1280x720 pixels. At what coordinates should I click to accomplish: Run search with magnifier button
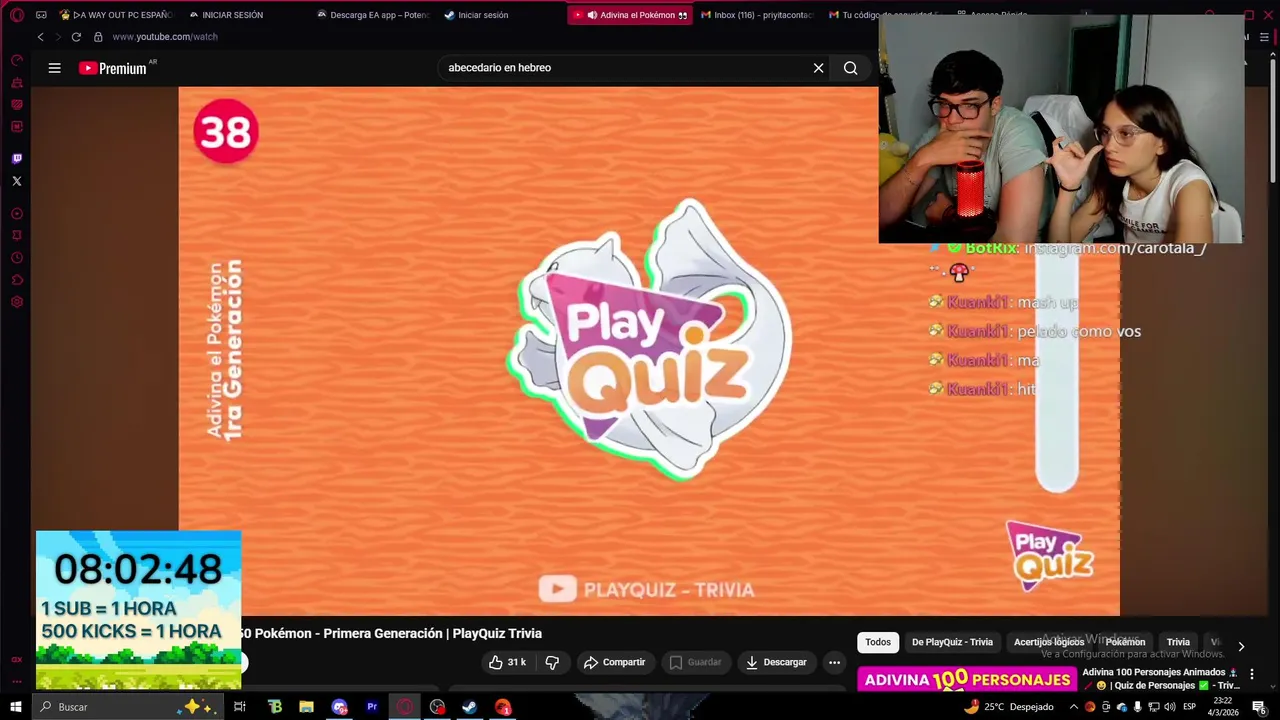click(x=850, y=68)
